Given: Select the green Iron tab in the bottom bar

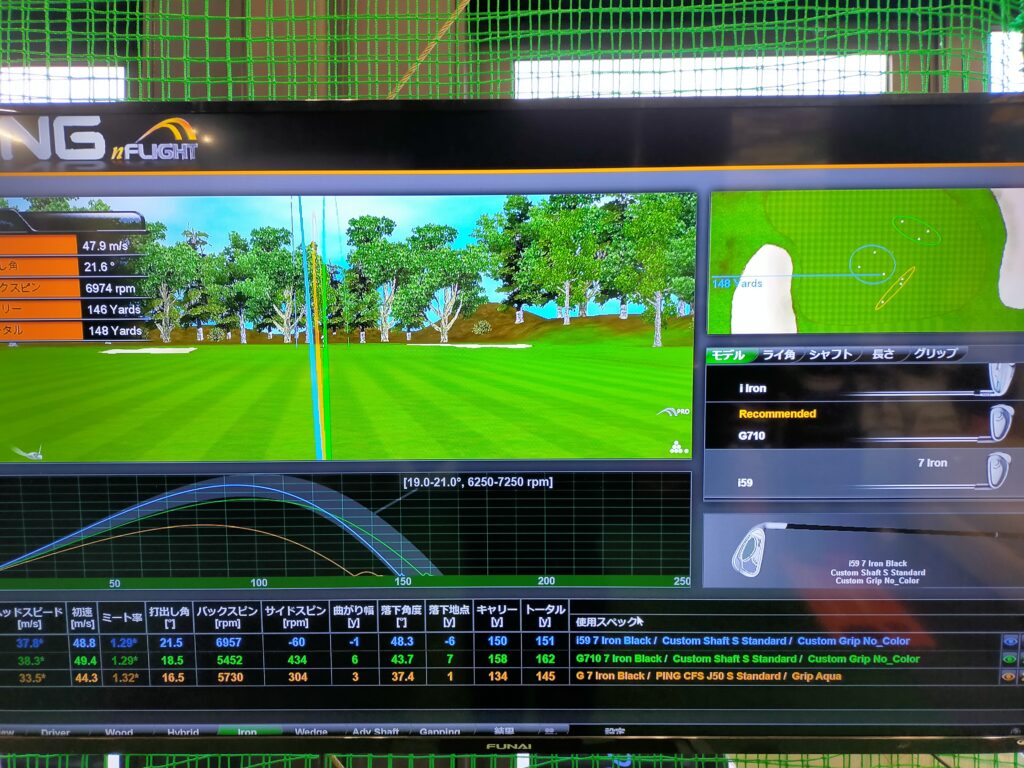Looking at the screenshot, I should tap(248, 731).
